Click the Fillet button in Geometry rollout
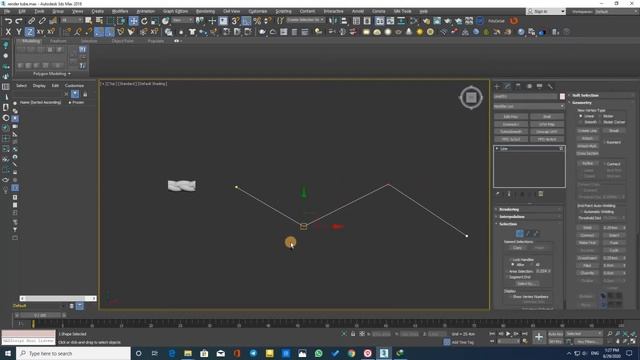The image size is (640, 360). [x=587, y=265]
